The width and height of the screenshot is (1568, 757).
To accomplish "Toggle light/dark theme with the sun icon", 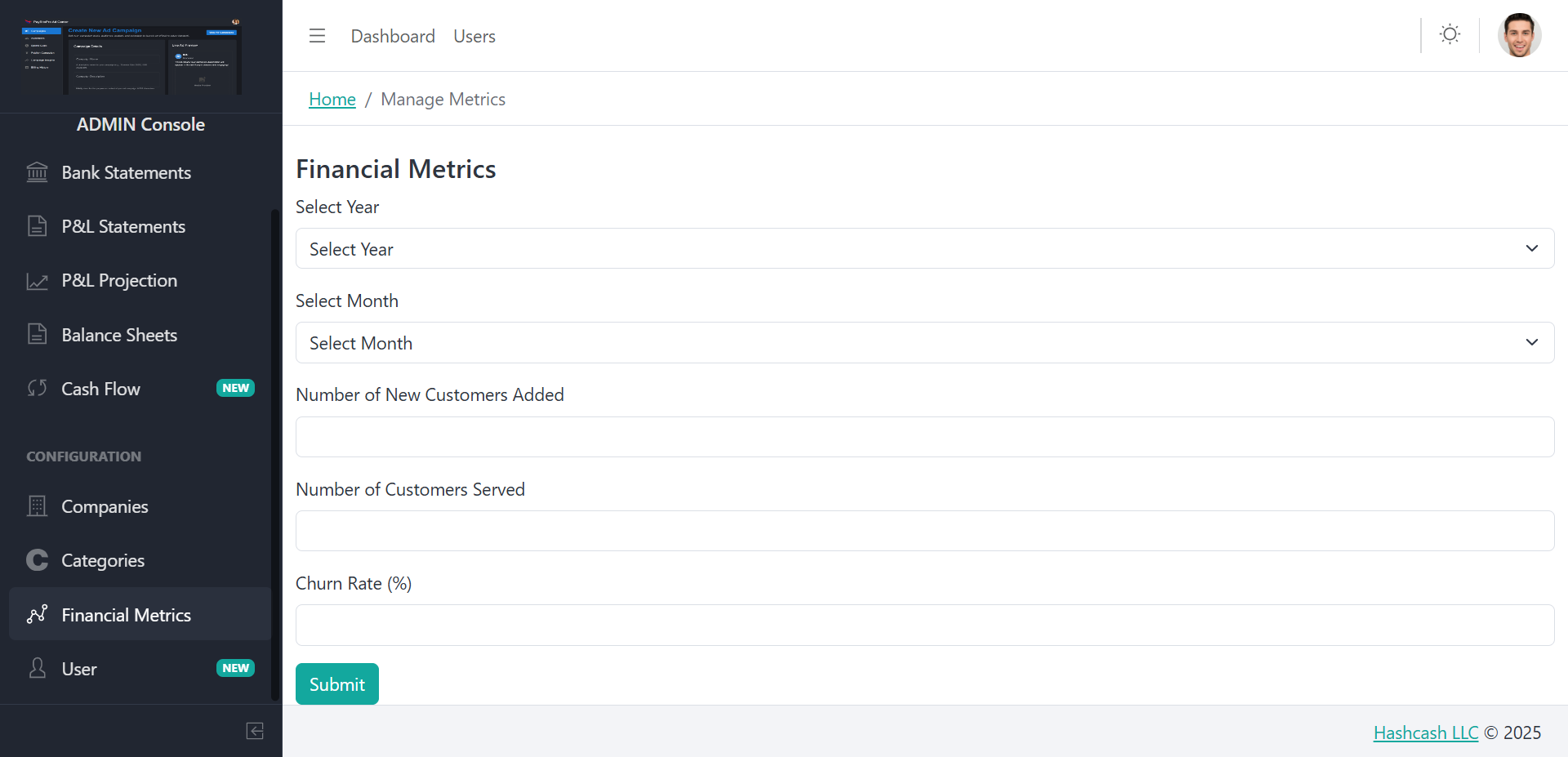I will pos(1450,34).
